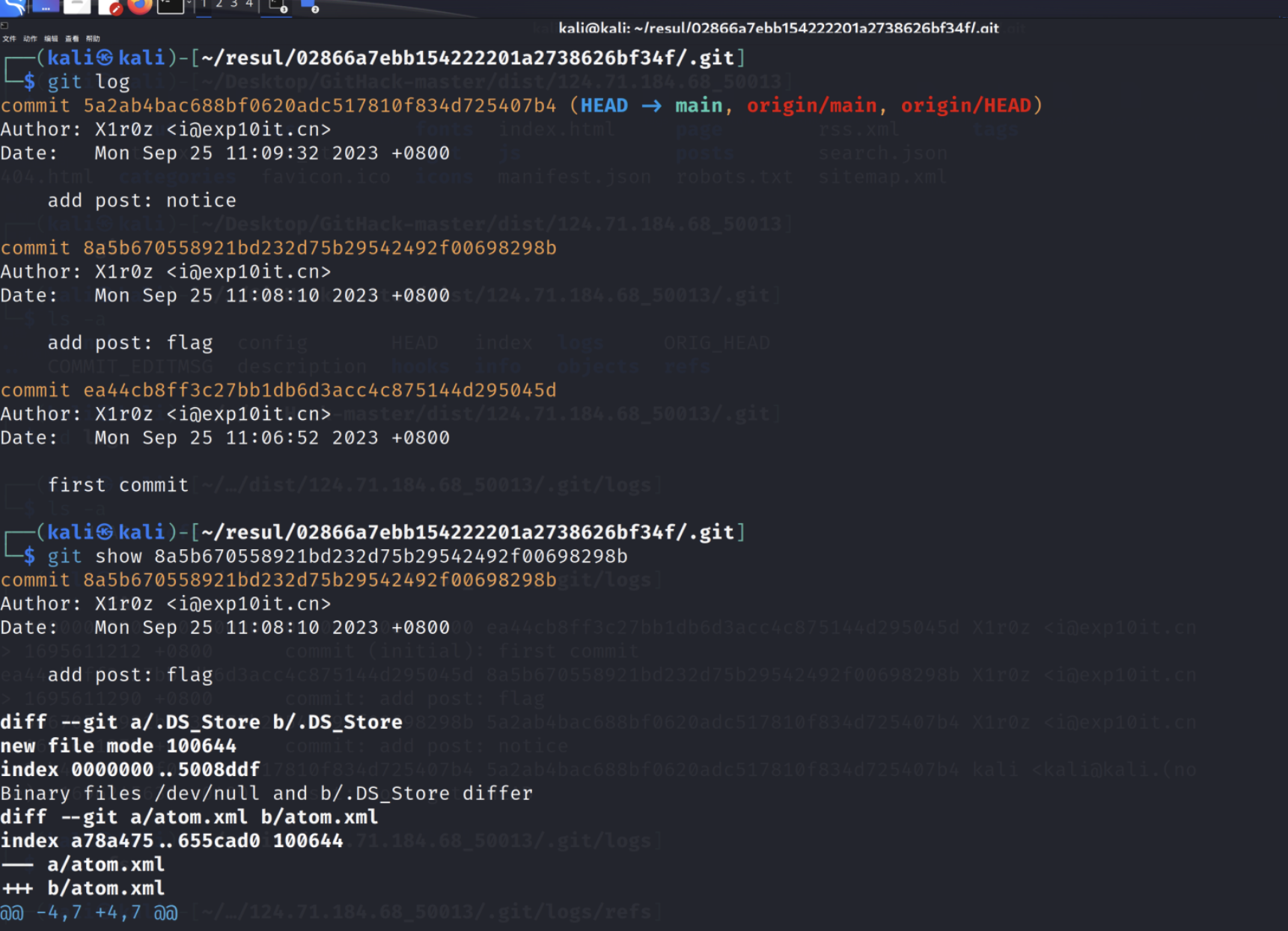1288x931 pixels.
Task: Select the terminal taskbar group with badge 3
Action: click(278, 7)
